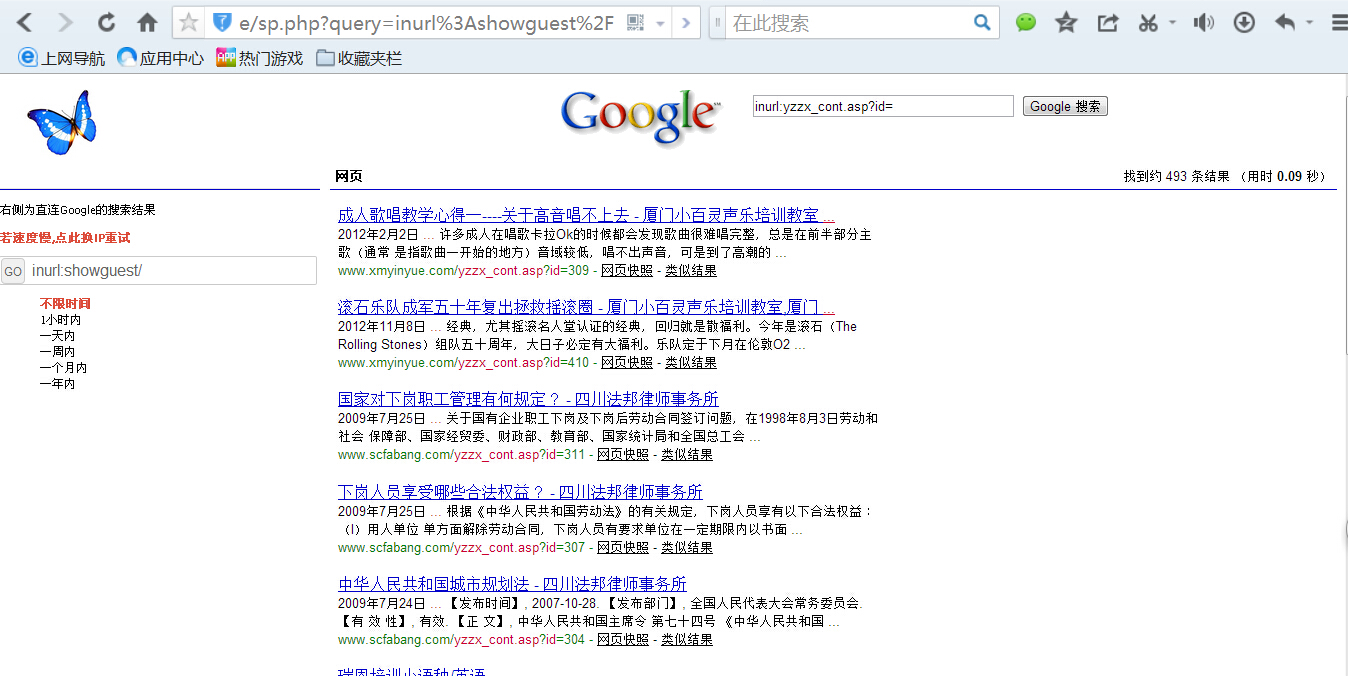Focus the sidebar field with inurl:showguest/
Image resolution: width=1348 pixels, height=676 pixels.
point(171,271)
